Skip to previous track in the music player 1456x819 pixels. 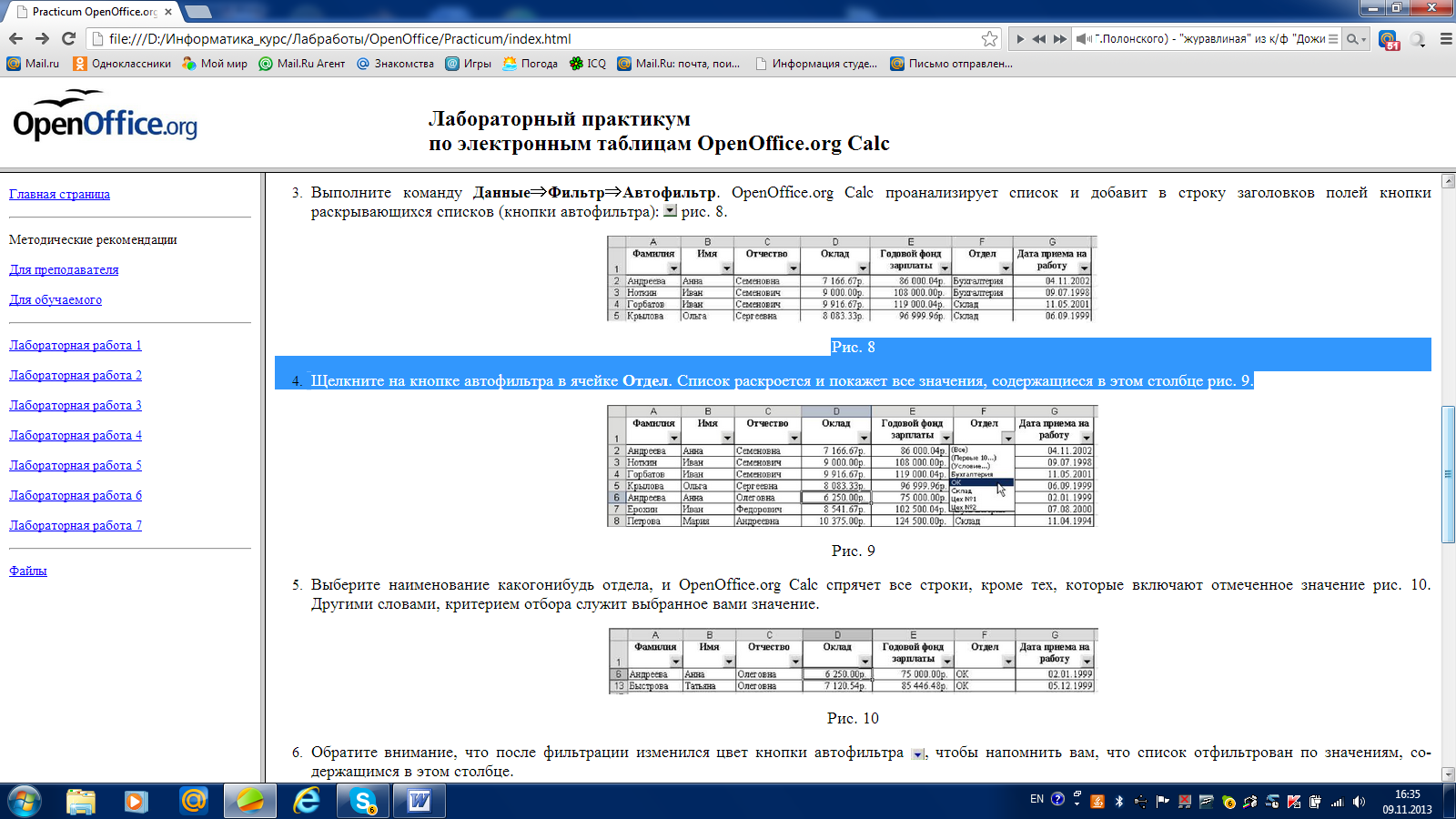[x=1039, y=39]
